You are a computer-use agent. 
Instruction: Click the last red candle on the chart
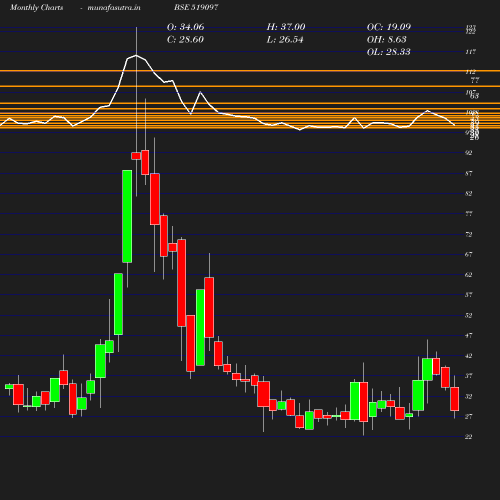coord(455,399)
